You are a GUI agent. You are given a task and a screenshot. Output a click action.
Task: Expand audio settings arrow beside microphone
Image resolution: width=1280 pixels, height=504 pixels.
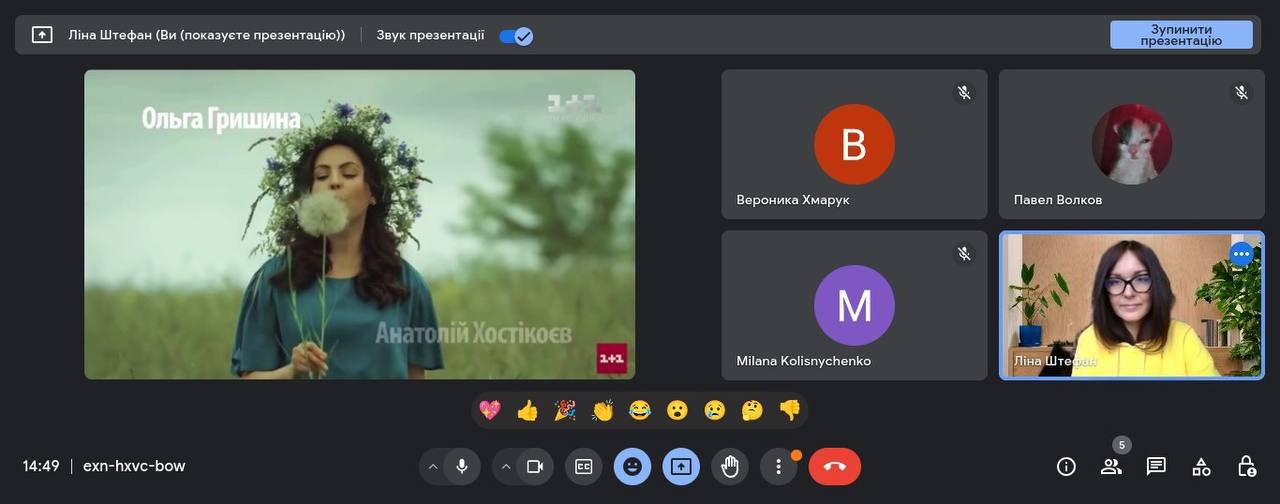point(433,466)
